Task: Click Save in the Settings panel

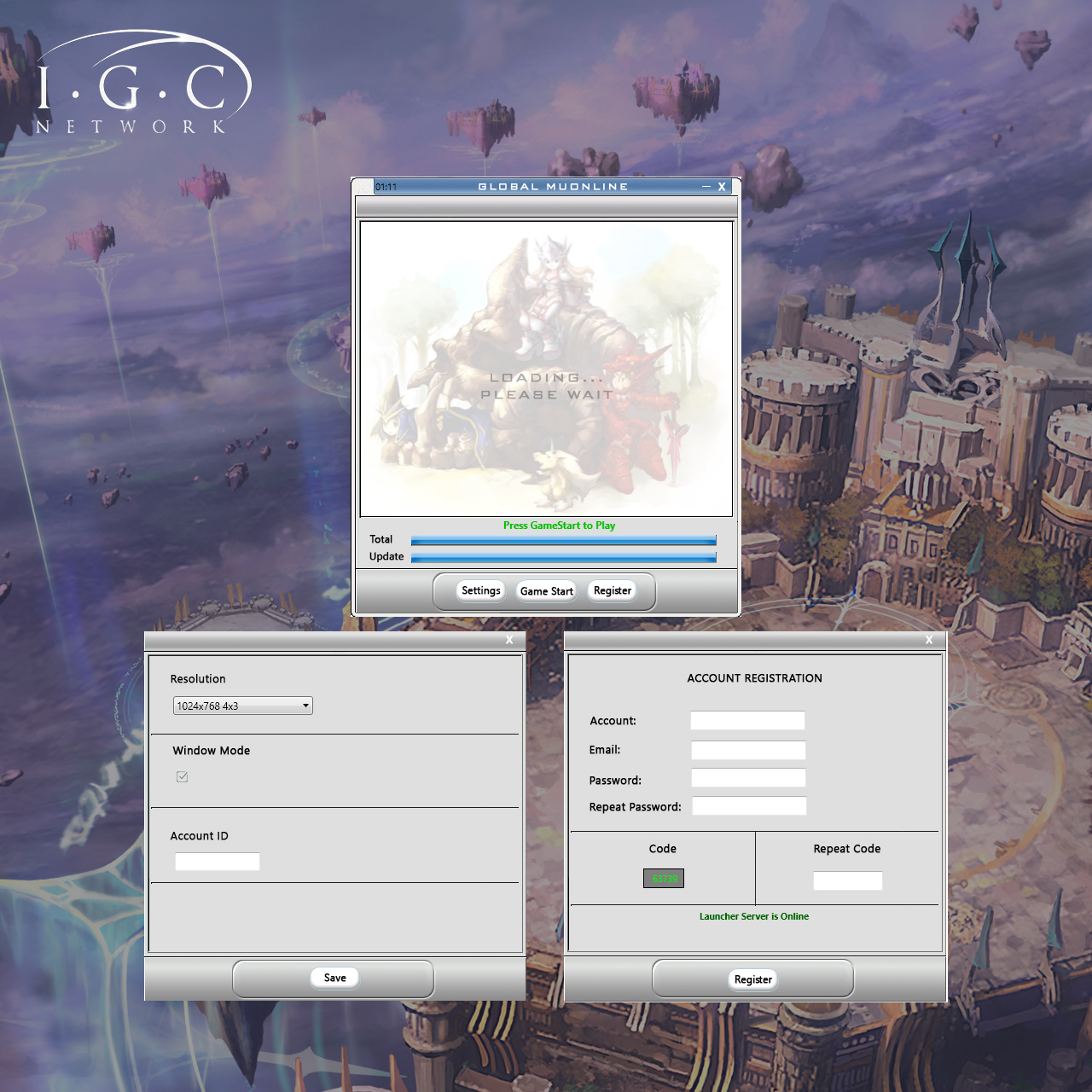Action: [x=334, y=978]
